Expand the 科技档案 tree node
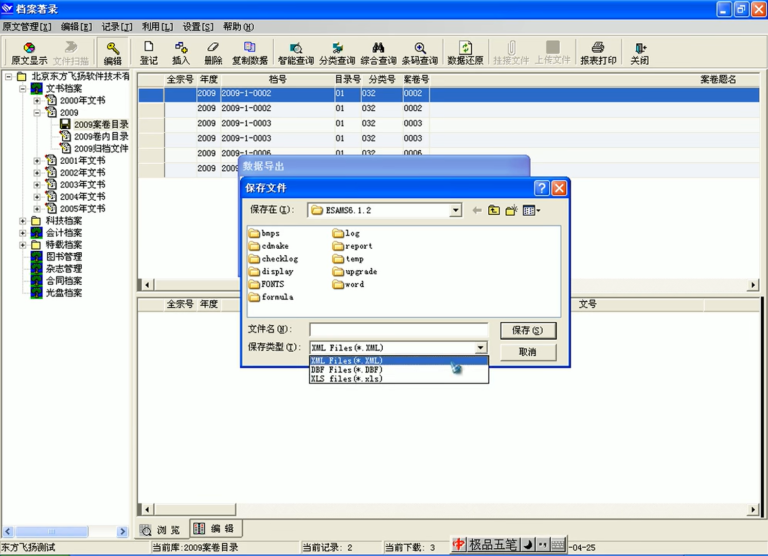Screen dimensions: 768x556 (23, 221)
